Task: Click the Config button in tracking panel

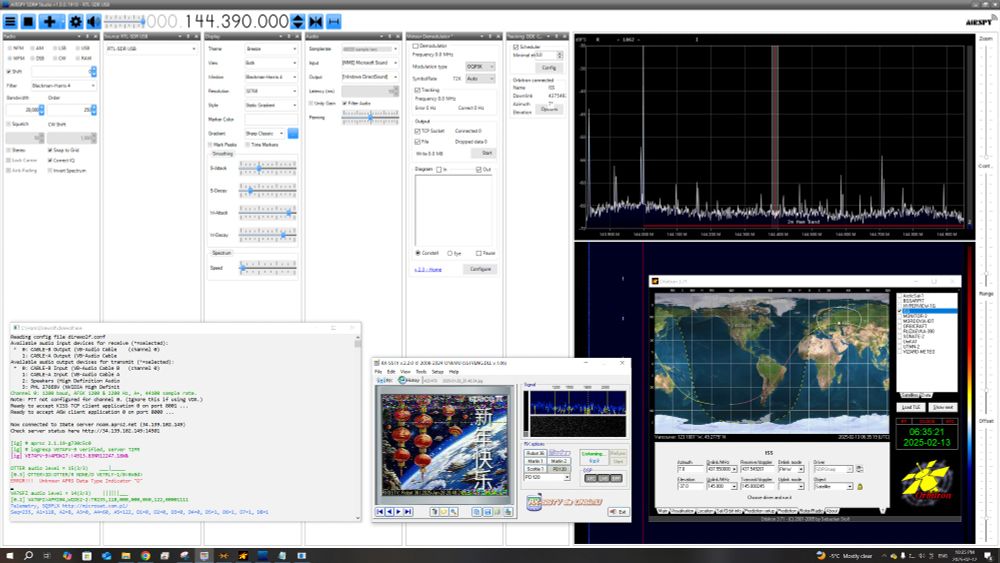Action: click(548, 67)
